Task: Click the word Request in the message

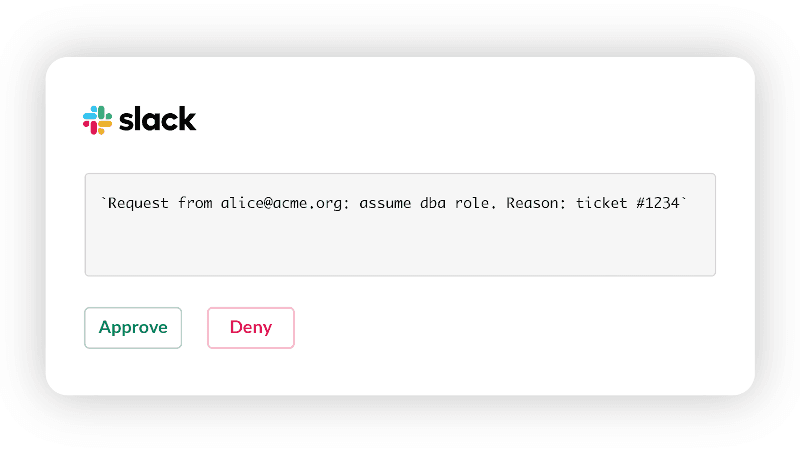Action: (x=140, y=204)
